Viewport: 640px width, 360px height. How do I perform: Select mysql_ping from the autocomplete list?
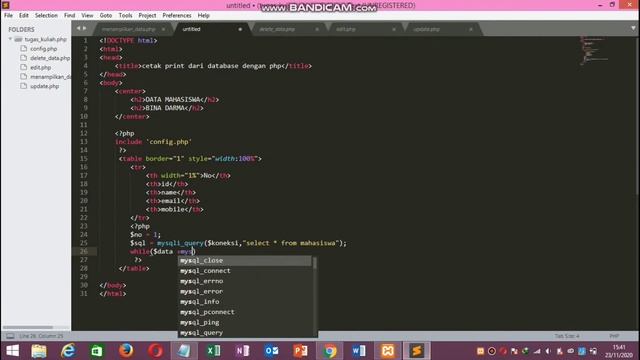[244, 322]
